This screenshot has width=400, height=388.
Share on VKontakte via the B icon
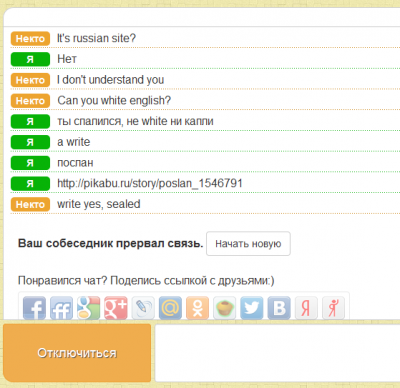pos(279,308)
